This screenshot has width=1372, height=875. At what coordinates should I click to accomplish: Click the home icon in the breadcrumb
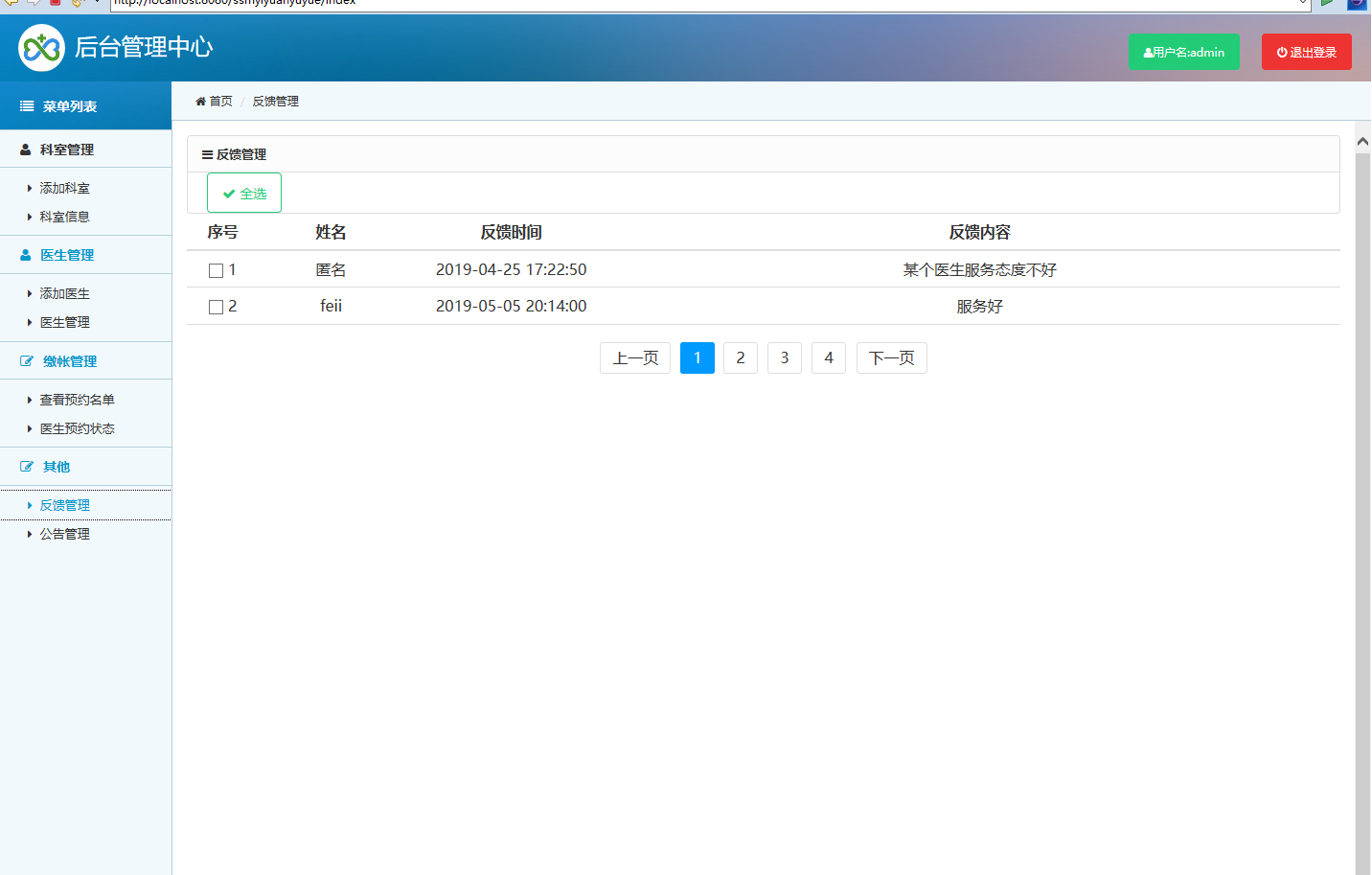click(200, 102)
